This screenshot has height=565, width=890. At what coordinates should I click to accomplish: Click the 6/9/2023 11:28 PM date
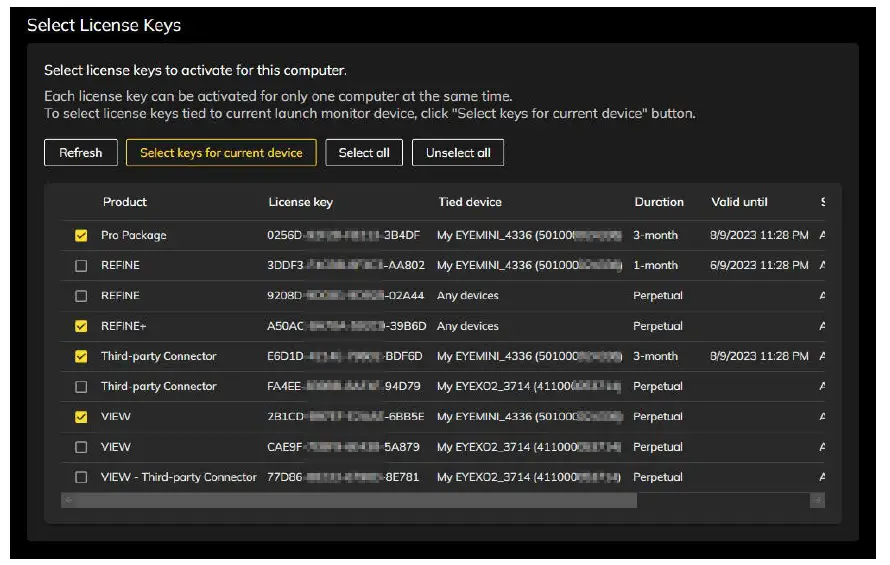759,265
